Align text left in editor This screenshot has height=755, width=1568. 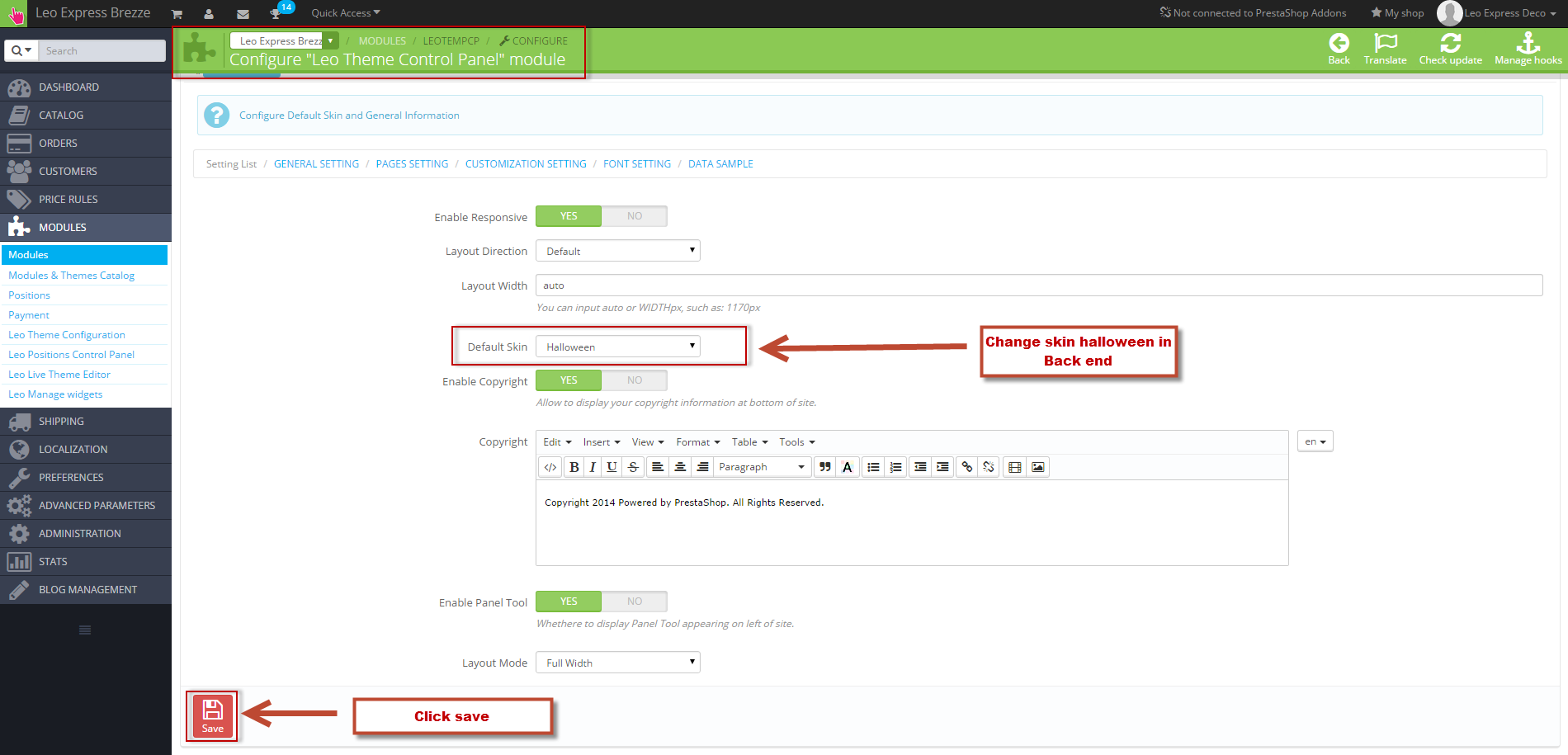click(x=658, y=467)
